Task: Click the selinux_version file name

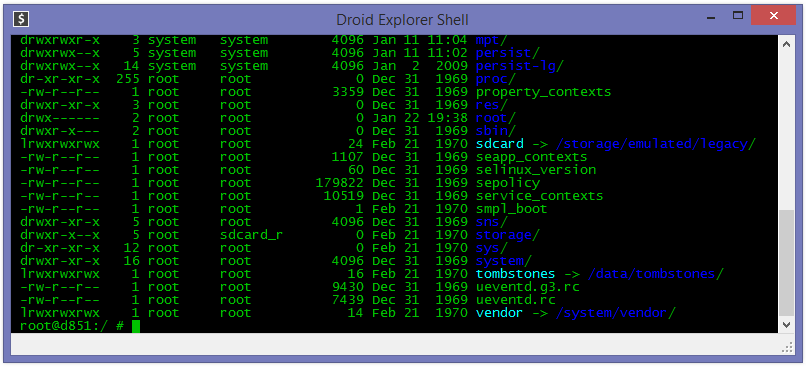Action: pos(536,170)
